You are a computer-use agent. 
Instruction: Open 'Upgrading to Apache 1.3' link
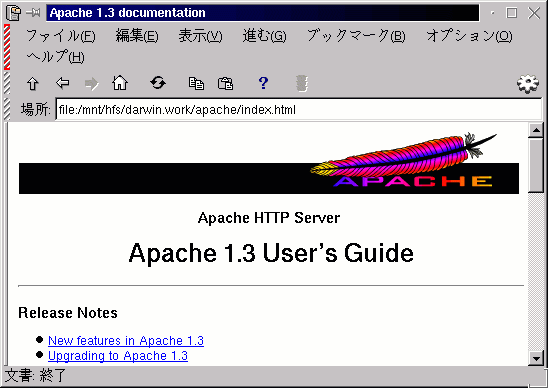click(118, 356)
